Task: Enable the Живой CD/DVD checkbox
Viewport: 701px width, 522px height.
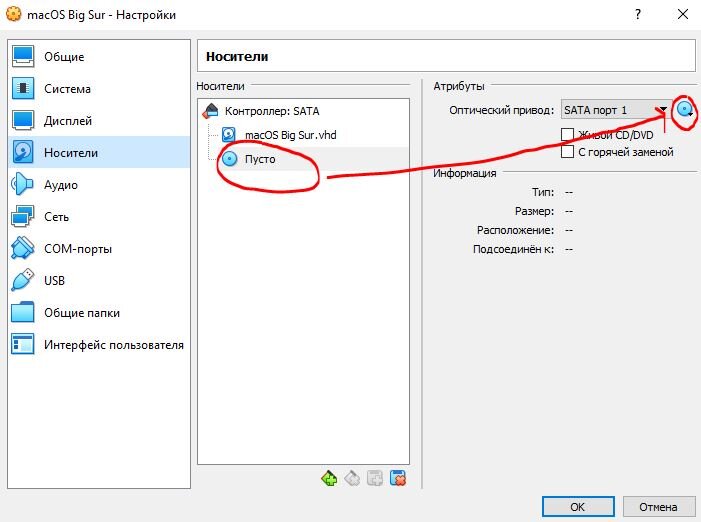Action: coord(567,135)
